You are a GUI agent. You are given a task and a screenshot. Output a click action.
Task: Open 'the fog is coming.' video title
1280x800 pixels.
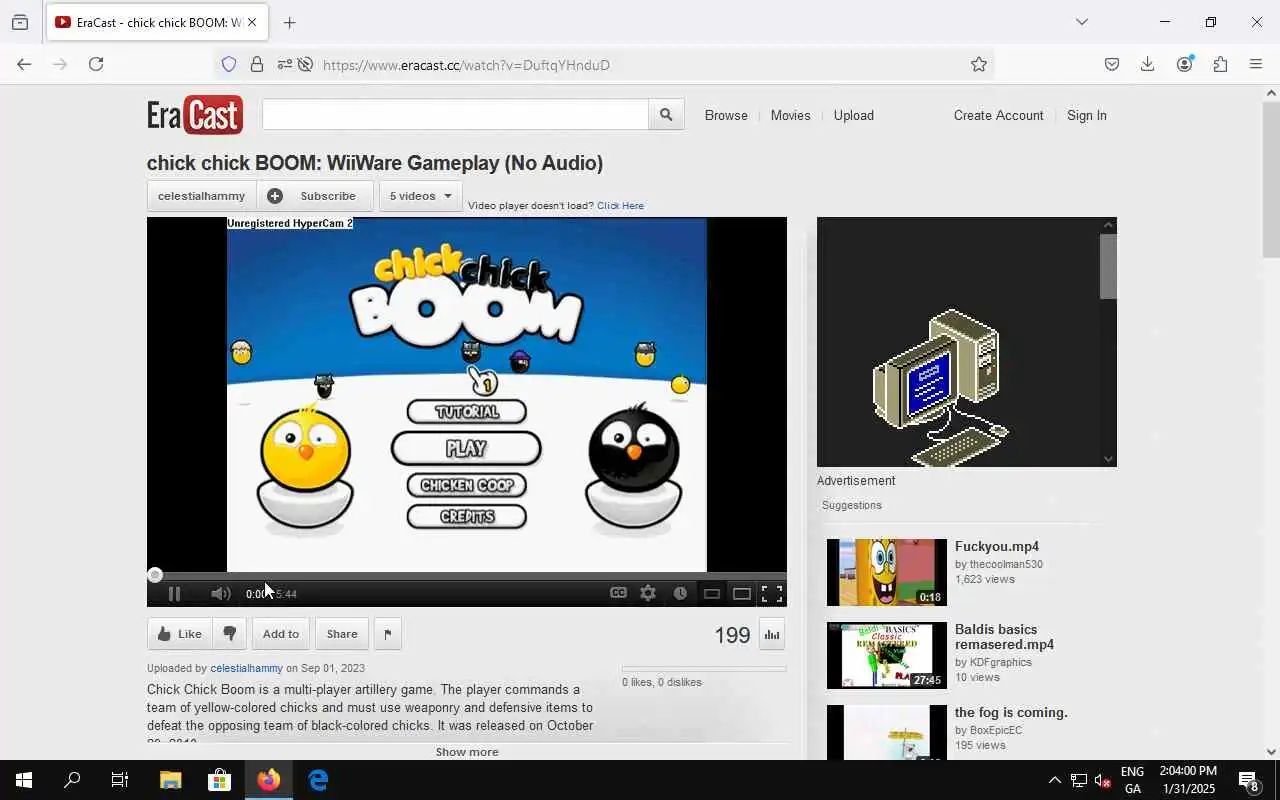[1011, 712]
